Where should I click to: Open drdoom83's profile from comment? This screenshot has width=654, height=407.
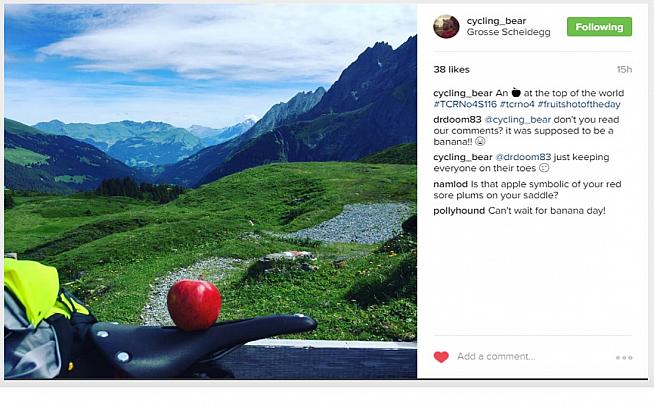click(x=457, y=120)
